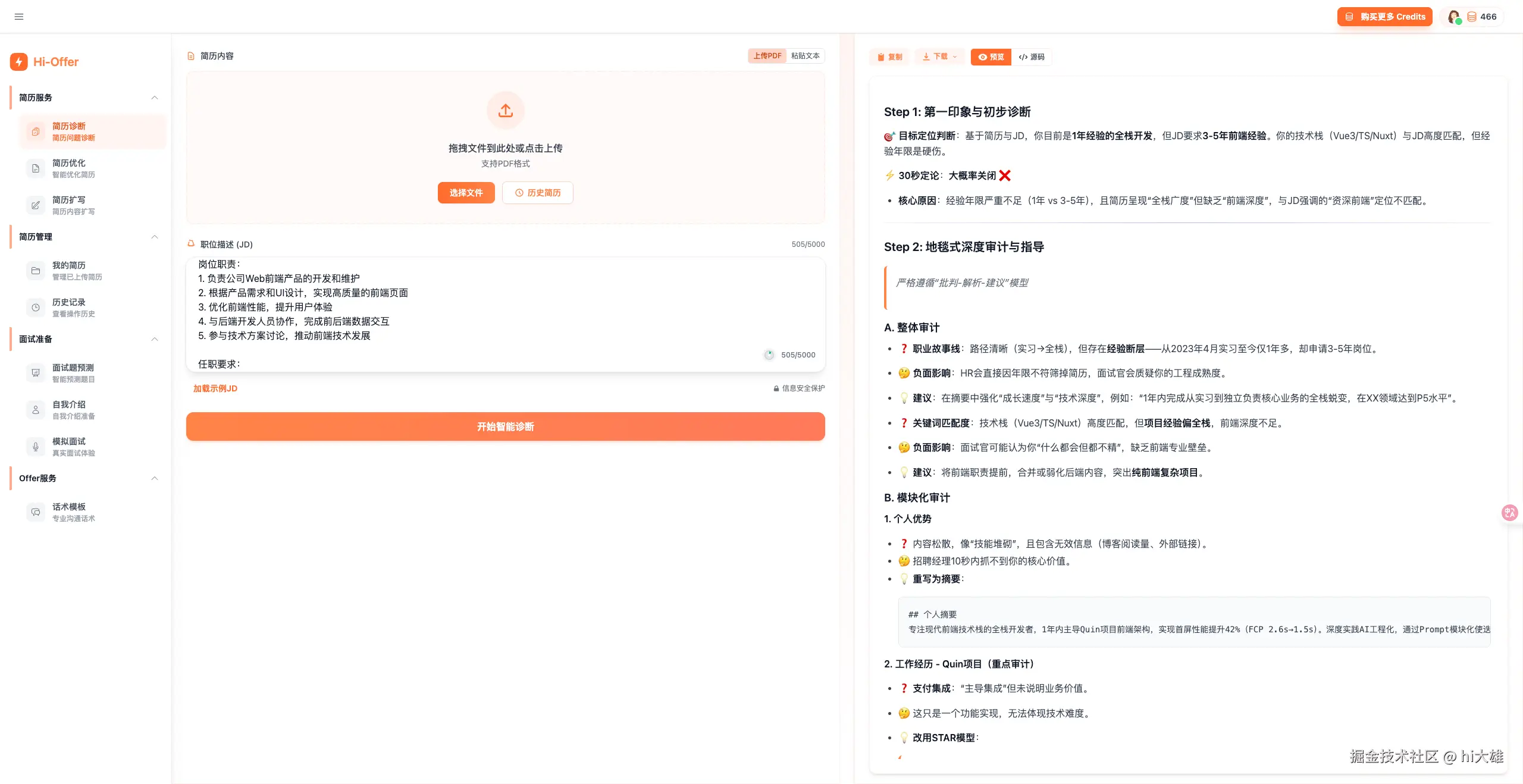Click 模拟面试 microphone icon
Screen dimensions: 1523x784
[36, 447]
